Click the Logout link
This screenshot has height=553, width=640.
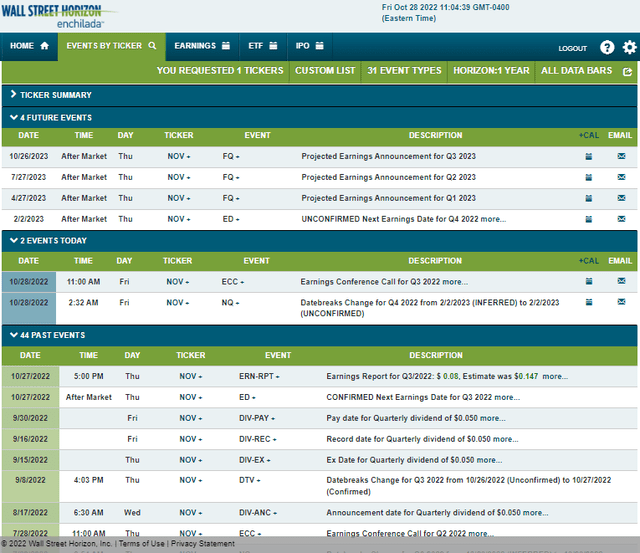(x=573, y=49)
